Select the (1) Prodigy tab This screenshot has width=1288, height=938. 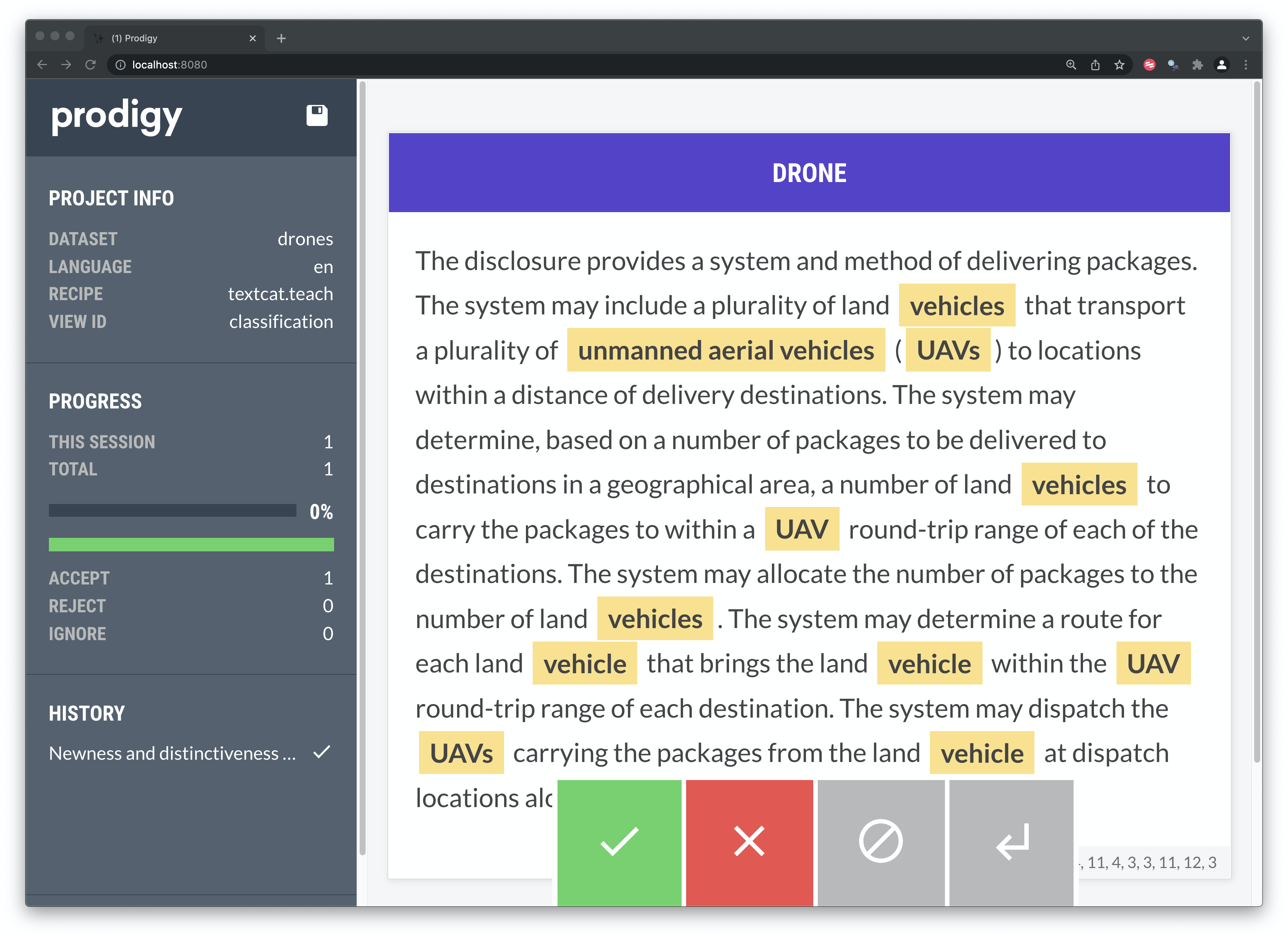point(174,38)
